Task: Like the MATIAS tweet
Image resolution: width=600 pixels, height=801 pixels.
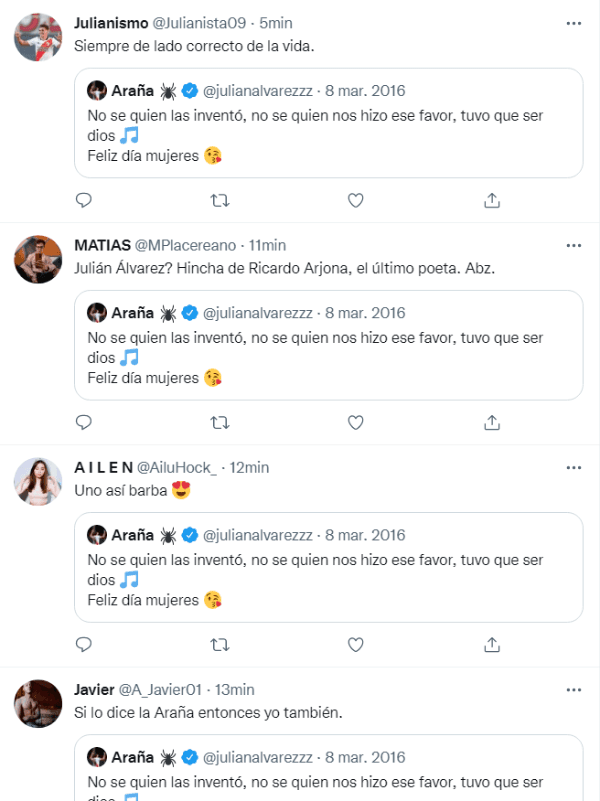Action: pos(355,422)
